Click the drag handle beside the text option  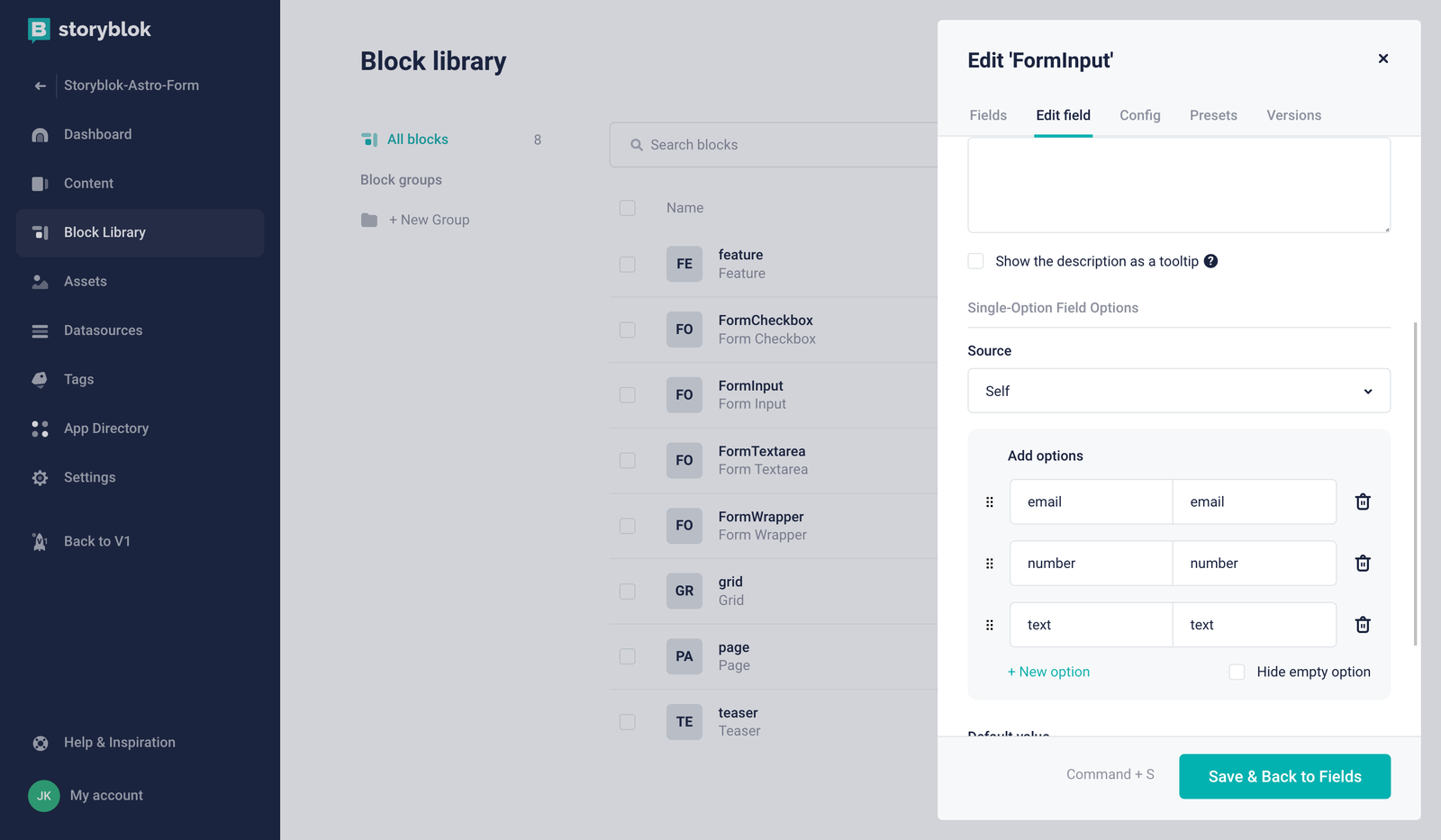[x=989, y=625]
